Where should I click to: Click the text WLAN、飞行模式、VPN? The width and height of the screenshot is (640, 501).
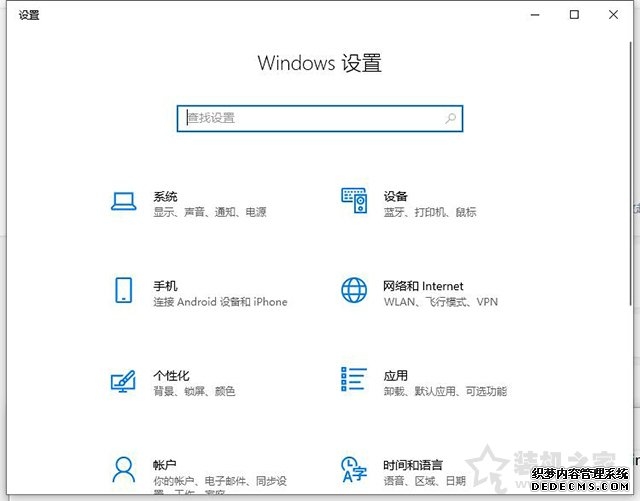[441, 302]
